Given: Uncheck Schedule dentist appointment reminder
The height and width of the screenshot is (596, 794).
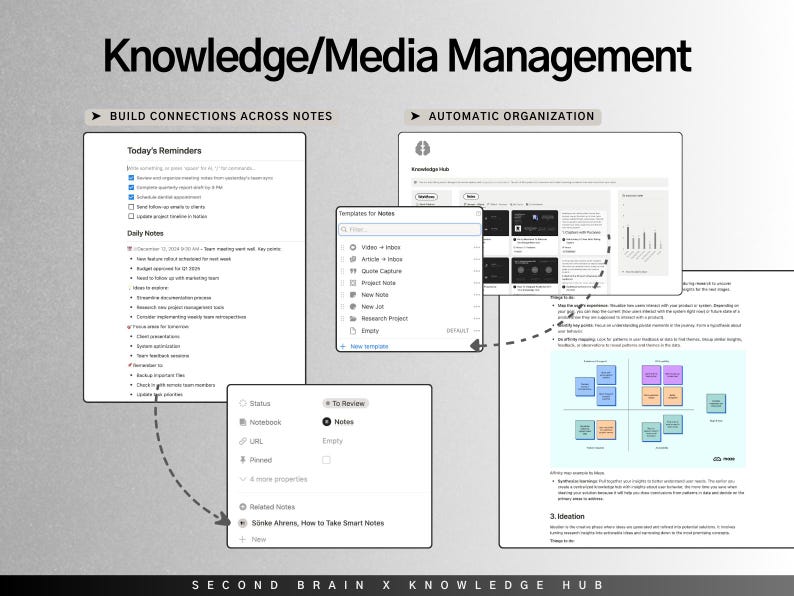Looking at the screenshot, I should [131, 197].
